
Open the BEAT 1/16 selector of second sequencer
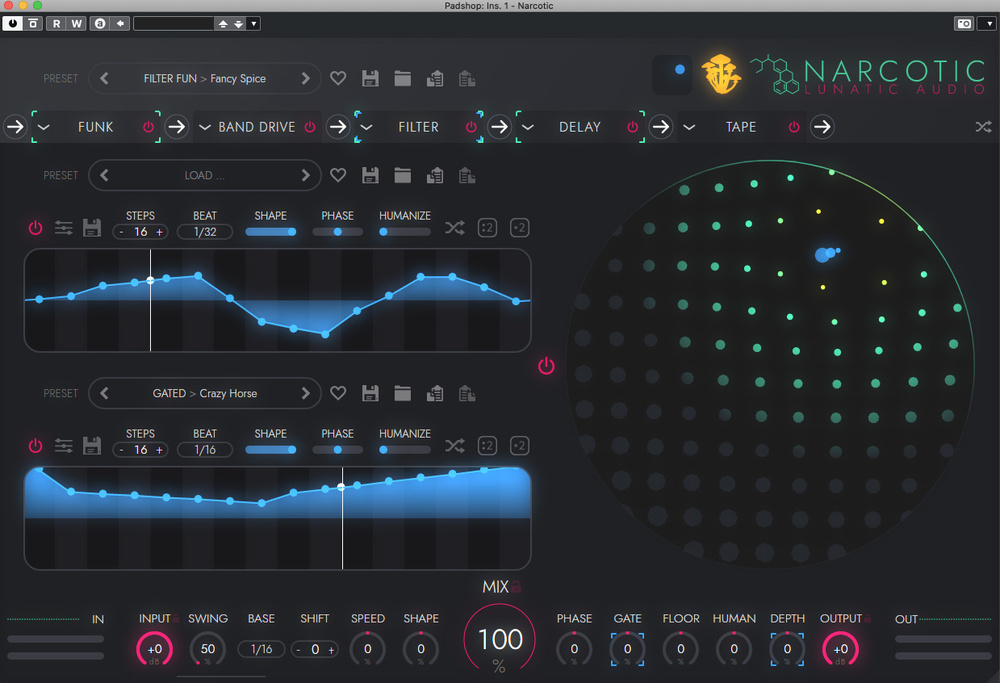pos(205,450)
